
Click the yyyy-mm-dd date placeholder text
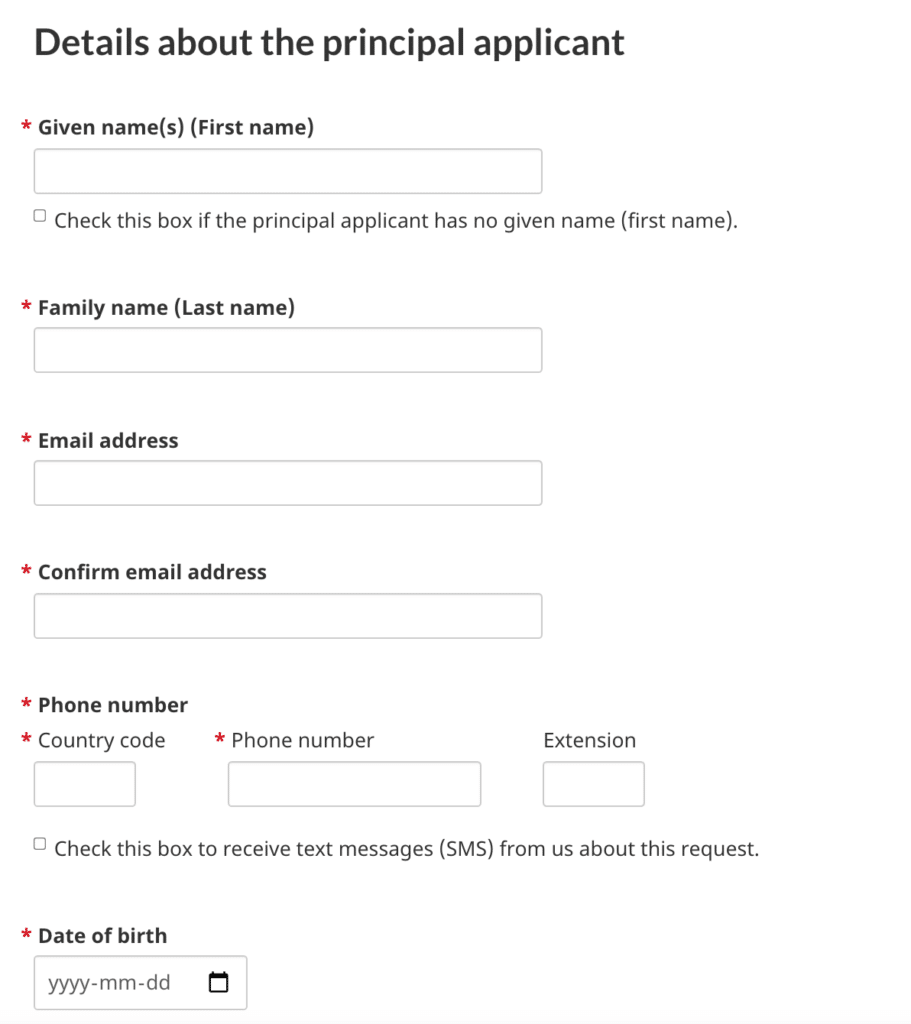pos(109,983)
